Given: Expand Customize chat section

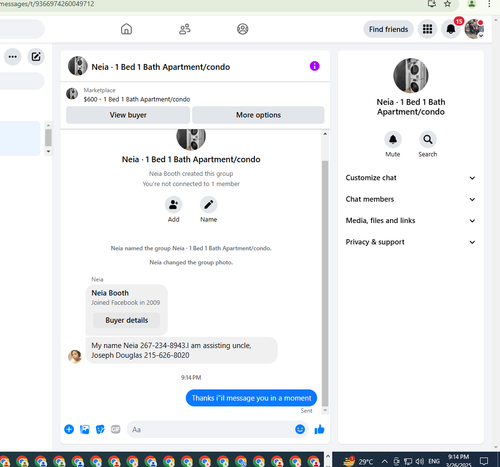Looking at the screenshot, I should click(x=410, y=178).
